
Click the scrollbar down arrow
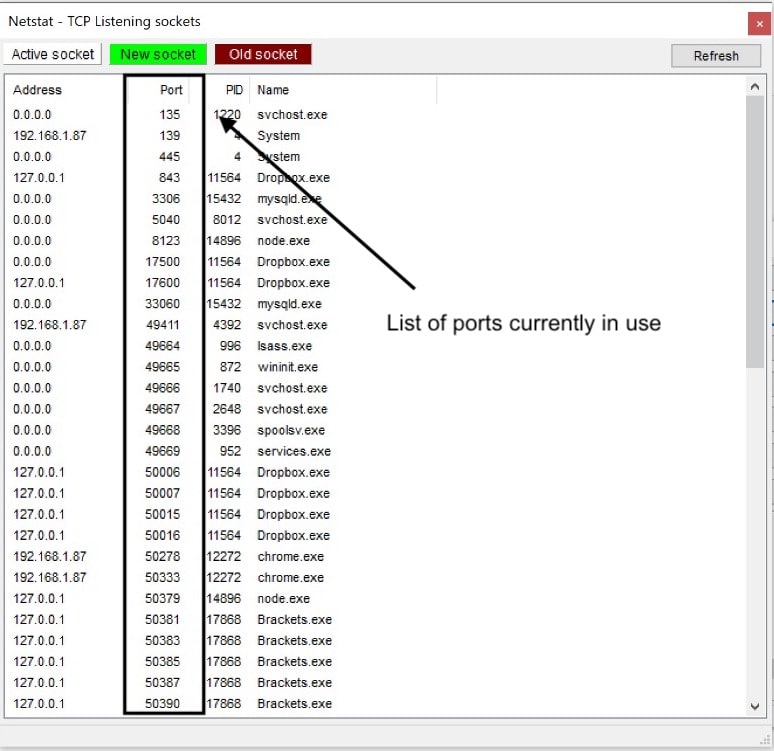[x=754, y=706]
